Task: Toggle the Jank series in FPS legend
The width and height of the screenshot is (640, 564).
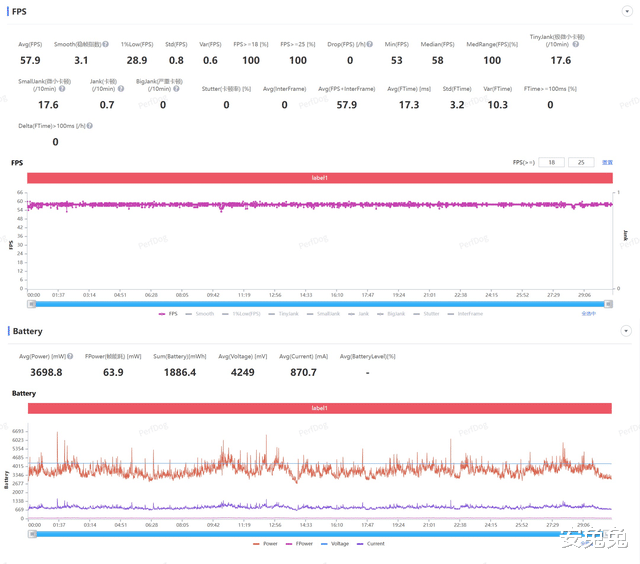Action: pyautogui.click(x=359, y=314)
